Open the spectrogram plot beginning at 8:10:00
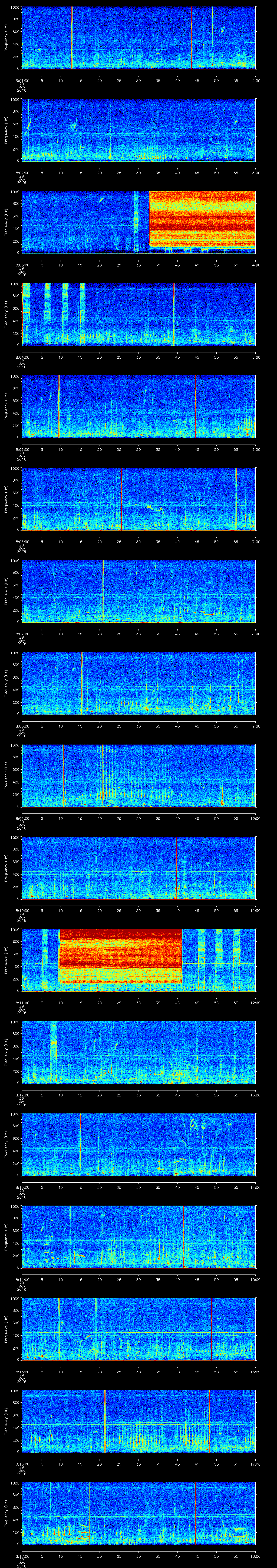The image size is (277, 1568). pyautogui.click(x=139, y=868)
